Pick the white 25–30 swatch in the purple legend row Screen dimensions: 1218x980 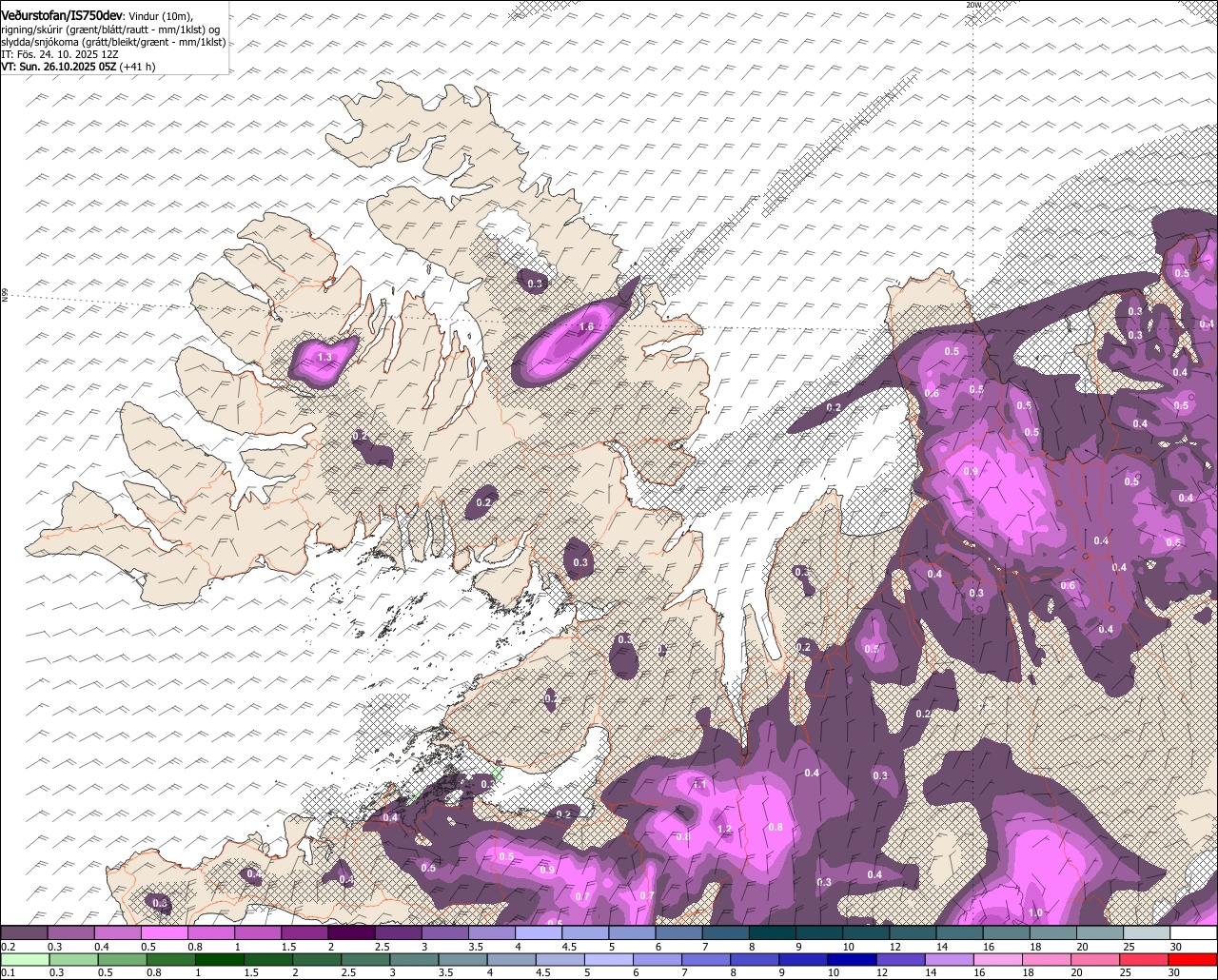(1194, 932)
